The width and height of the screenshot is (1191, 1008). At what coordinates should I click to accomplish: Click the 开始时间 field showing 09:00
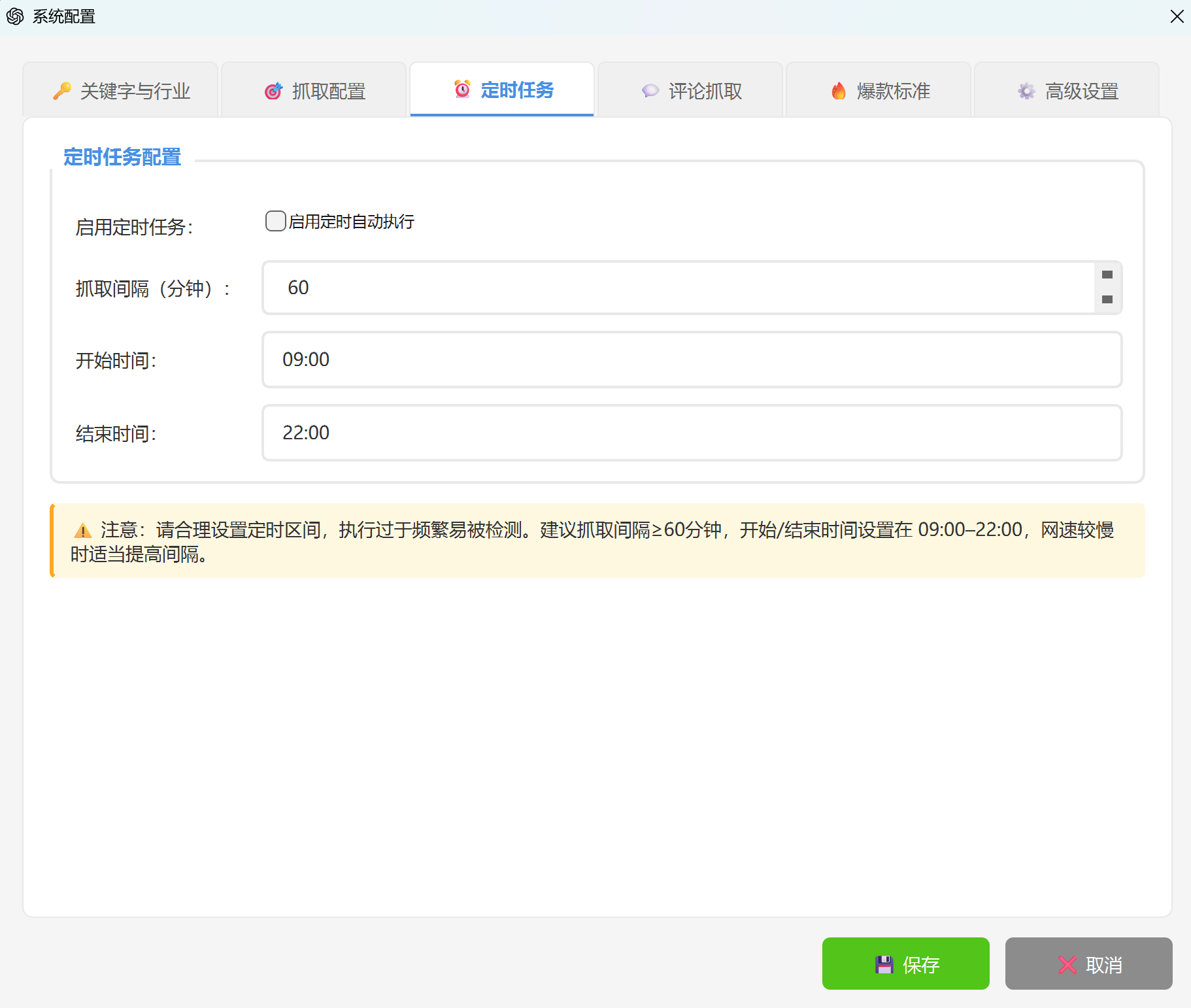click(692, 360)
